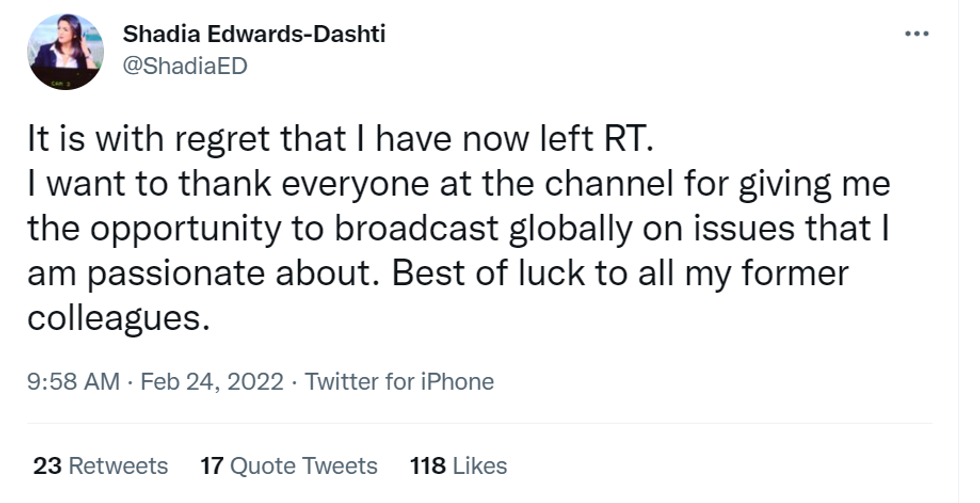Image resolution: width=980 pixels, height=503 pixels.
Task: Click the quote tweet count number 17
Action: click(x=211, y=465)
